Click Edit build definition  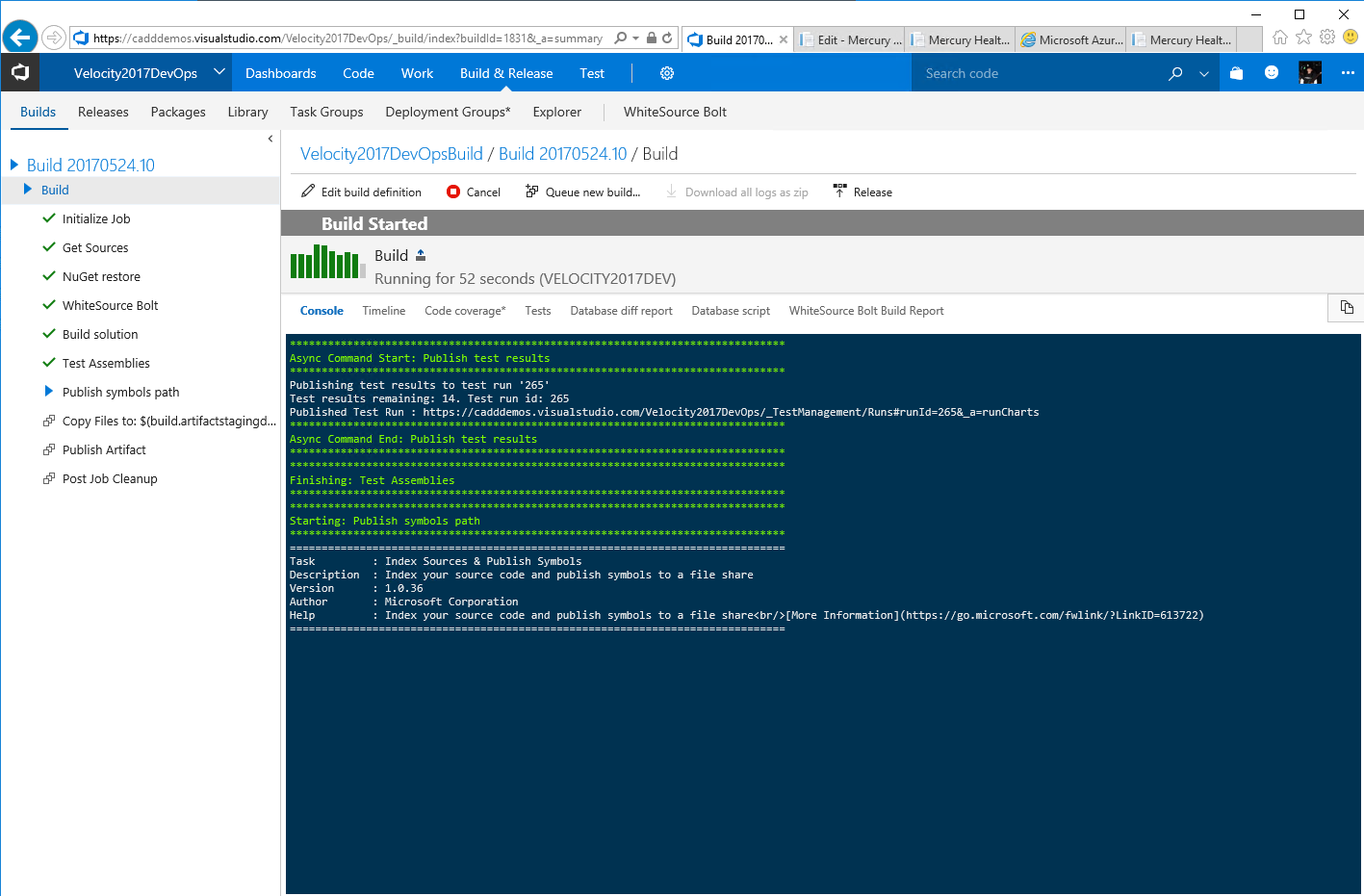(361, 192)
